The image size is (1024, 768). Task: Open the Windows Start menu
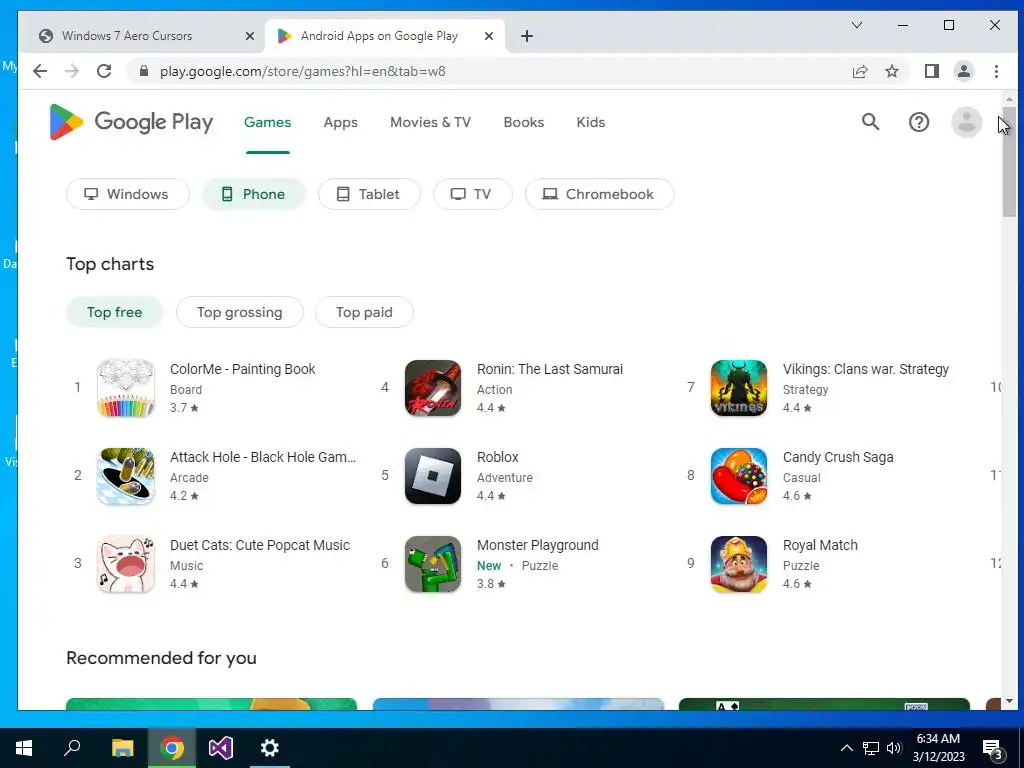click(24, 748)
